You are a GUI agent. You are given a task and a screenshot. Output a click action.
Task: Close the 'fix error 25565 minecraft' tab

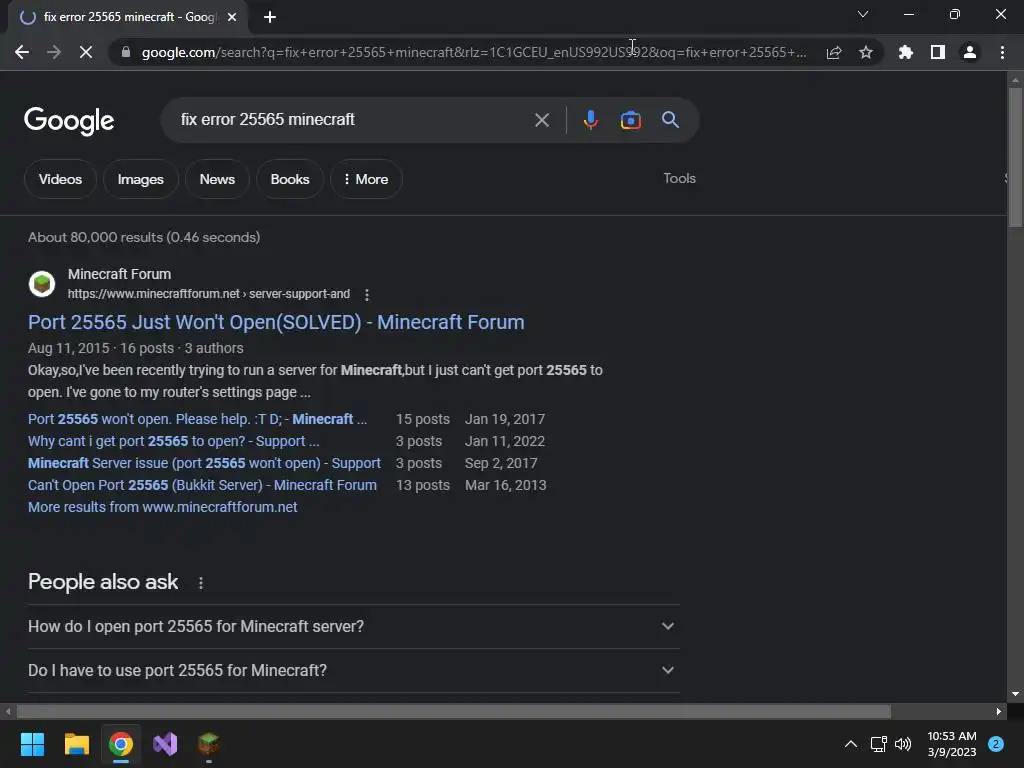tap(232, 17)
